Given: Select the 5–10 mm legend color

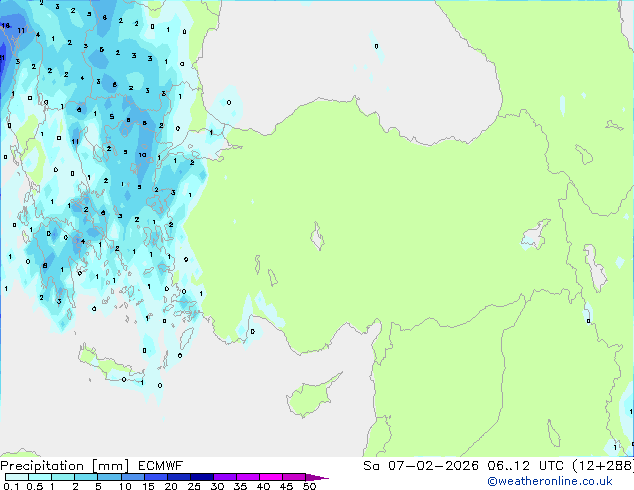Looking at the screenshot, I should [109, 477].
